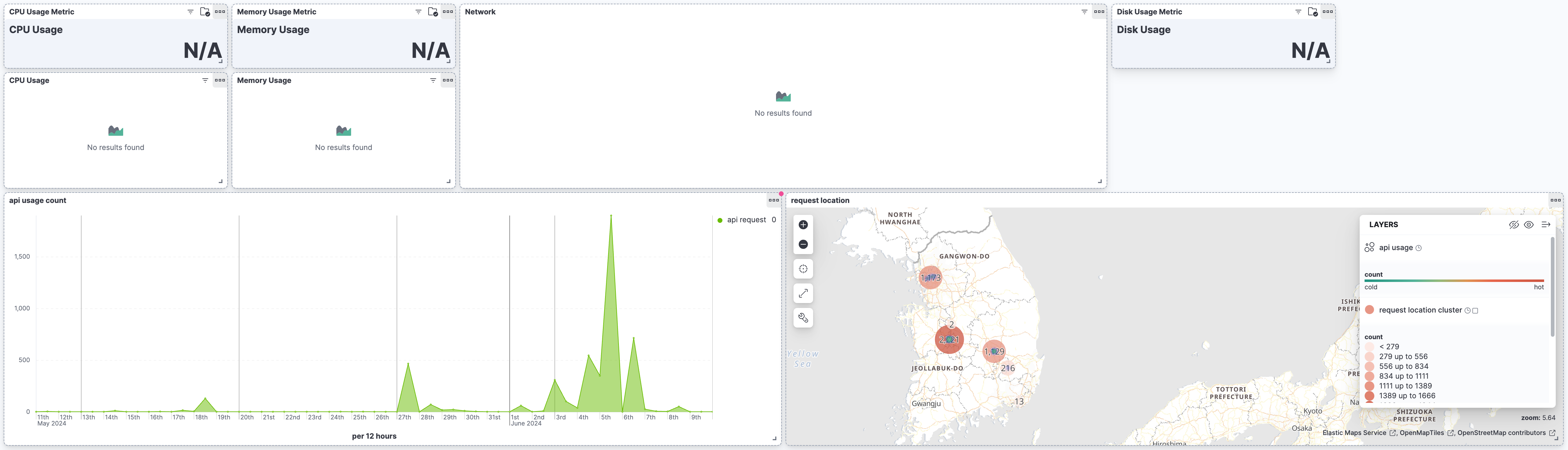This screenshot has height=450, width=1568.
Task: Open Elastic Maps Service link
Action: pos(1354,433)
